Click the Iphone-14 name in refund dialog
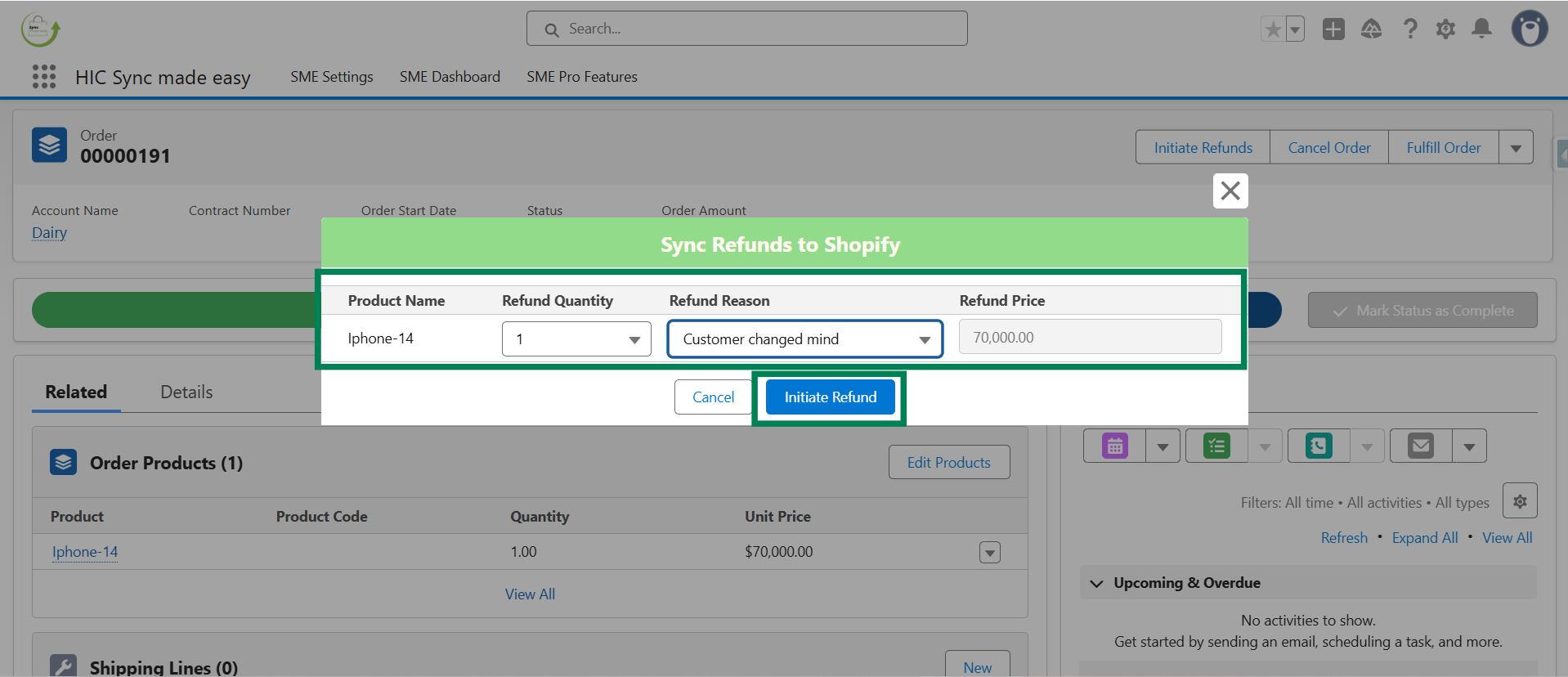Screen dimensions: 1568x677 click(381, 338)
